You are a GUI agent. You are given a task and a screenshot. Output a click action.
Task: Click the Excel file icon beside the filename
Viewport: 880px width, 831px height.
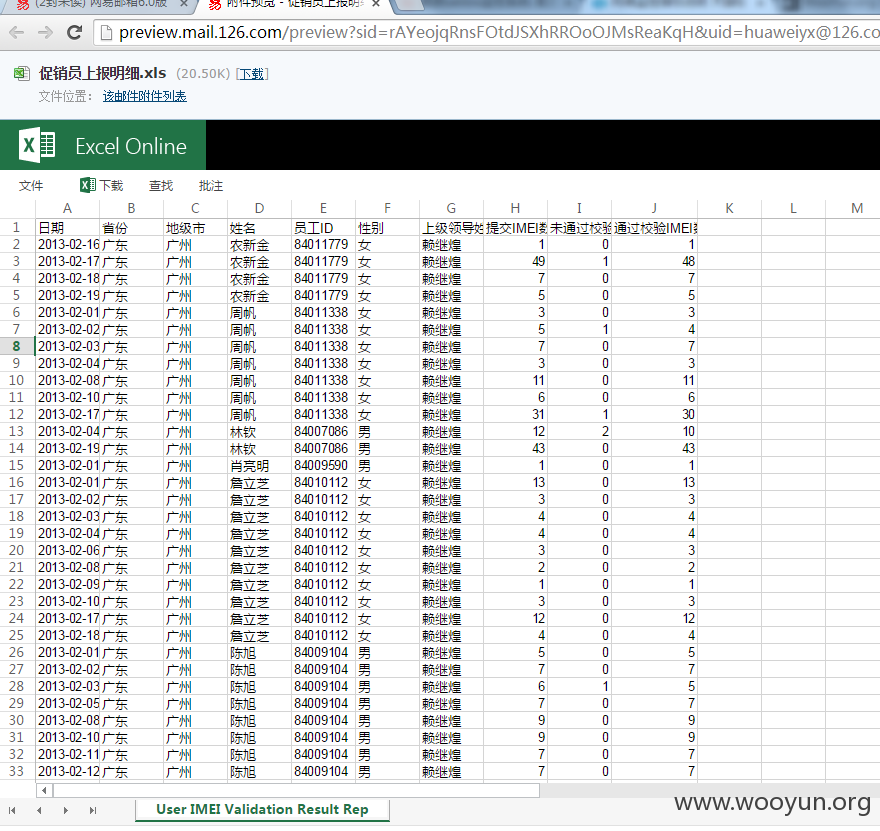click(x=21, y=74)
